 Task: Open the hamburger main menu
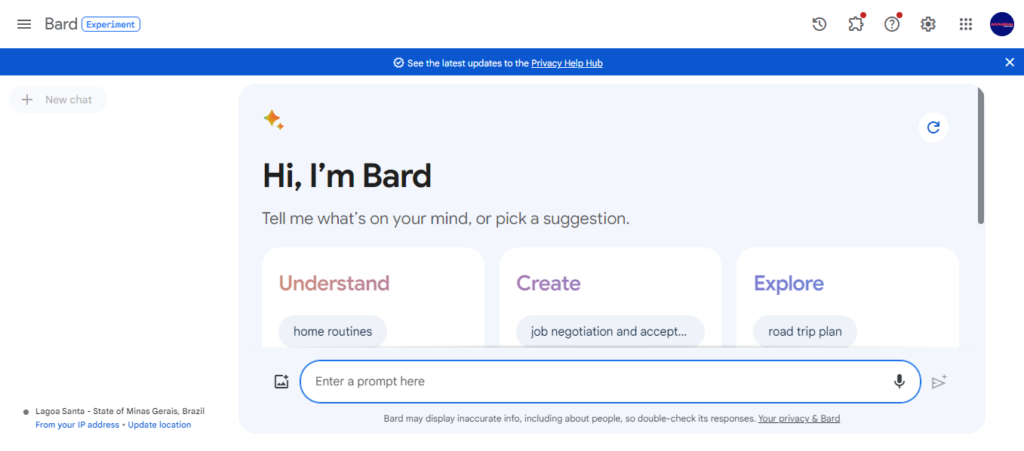click(x=24, y=24)
